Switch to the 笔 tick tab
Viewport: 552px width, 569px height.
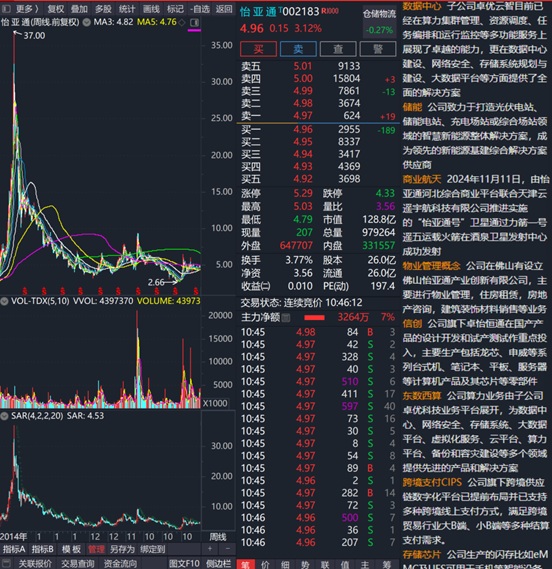point(245,564)
